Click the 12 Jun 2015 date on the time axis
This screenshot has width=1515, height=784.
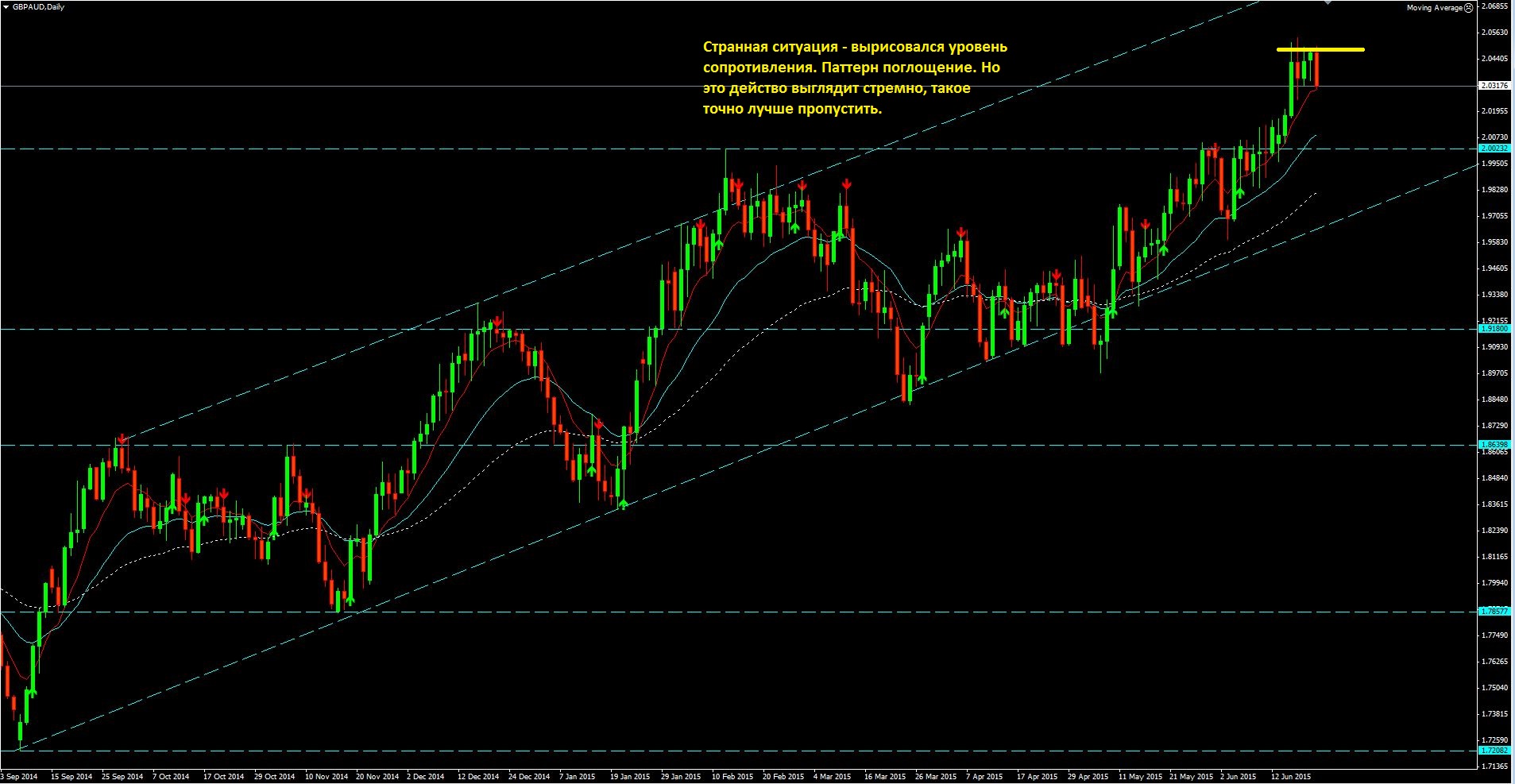click(x=1291, y=777)
